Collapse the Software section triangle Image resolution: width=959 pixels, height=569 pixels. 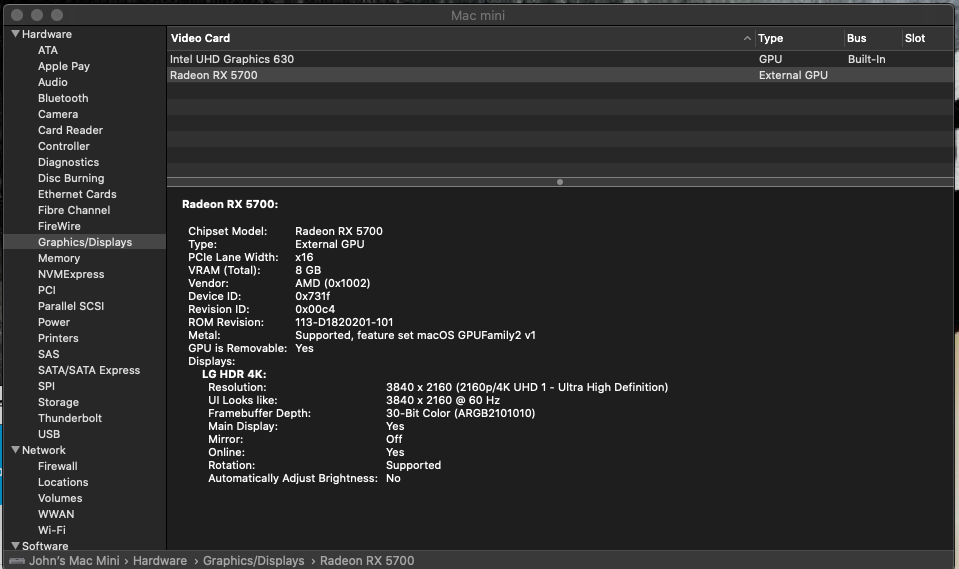pyautogui.click(x=15, y=545)
